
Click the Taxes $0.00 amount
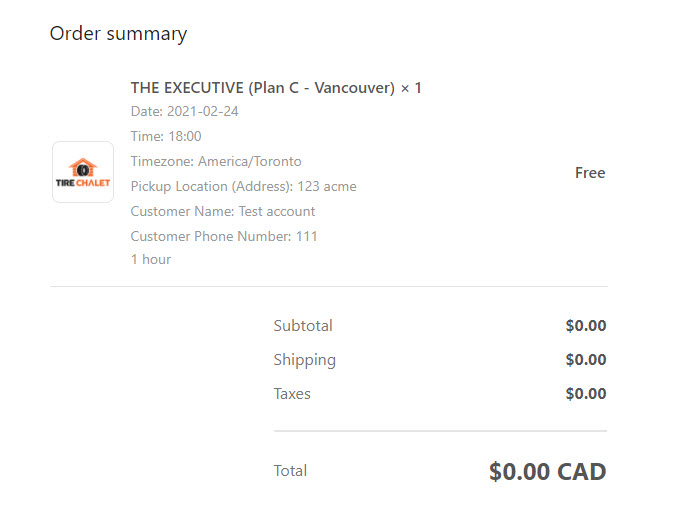click(x=586, y=393)
